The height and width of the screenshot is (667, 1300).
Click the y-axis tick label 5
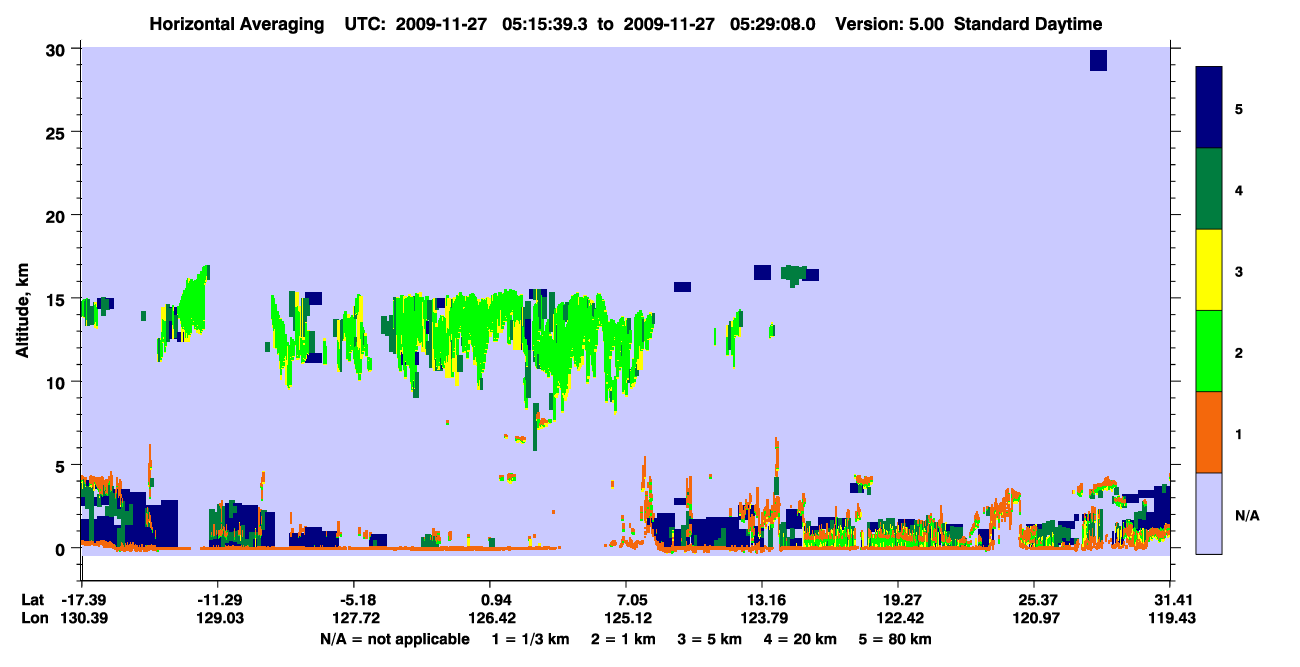pos(63,465)
